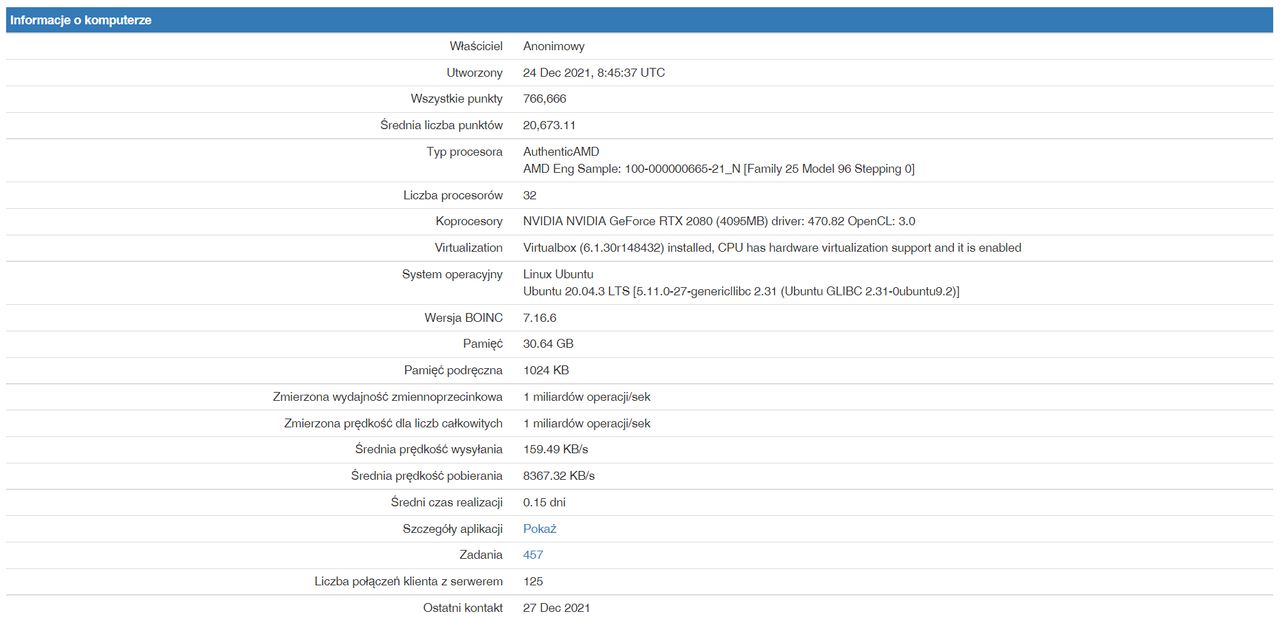The image size is (1280, 626).
Task: Open the 457 tasks link
Action: point(533,555)
